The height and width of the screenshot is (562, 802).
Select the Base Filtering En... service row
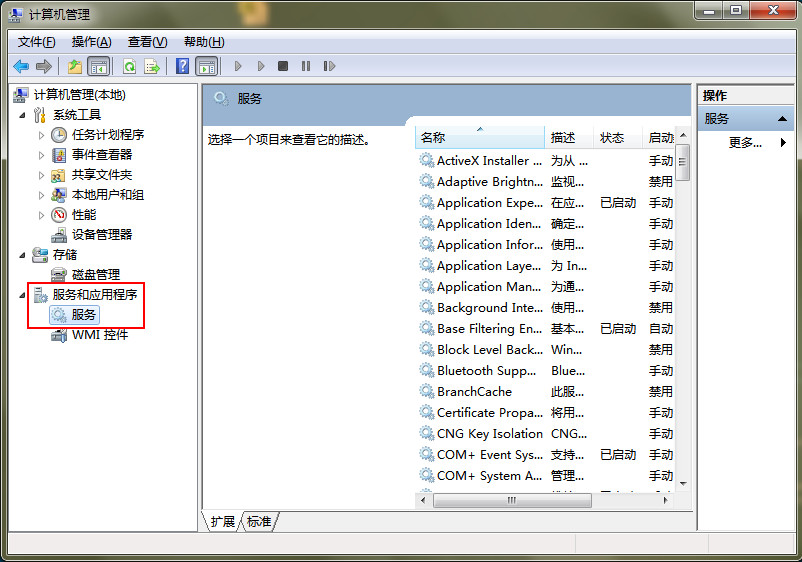click(x=545, y=329)
